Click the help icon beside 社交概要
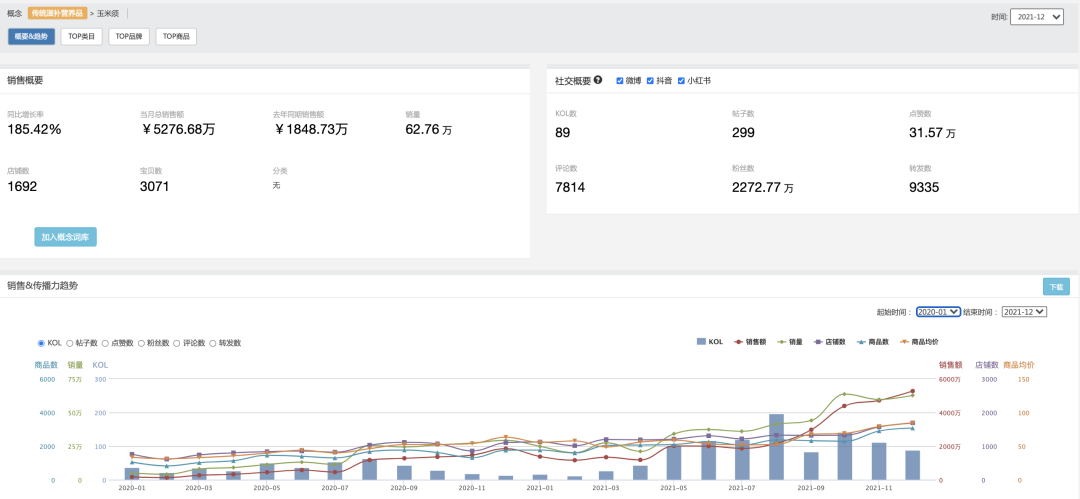Image resolution: width=1080 pixels, height=499 pixels. pos(598,80)
